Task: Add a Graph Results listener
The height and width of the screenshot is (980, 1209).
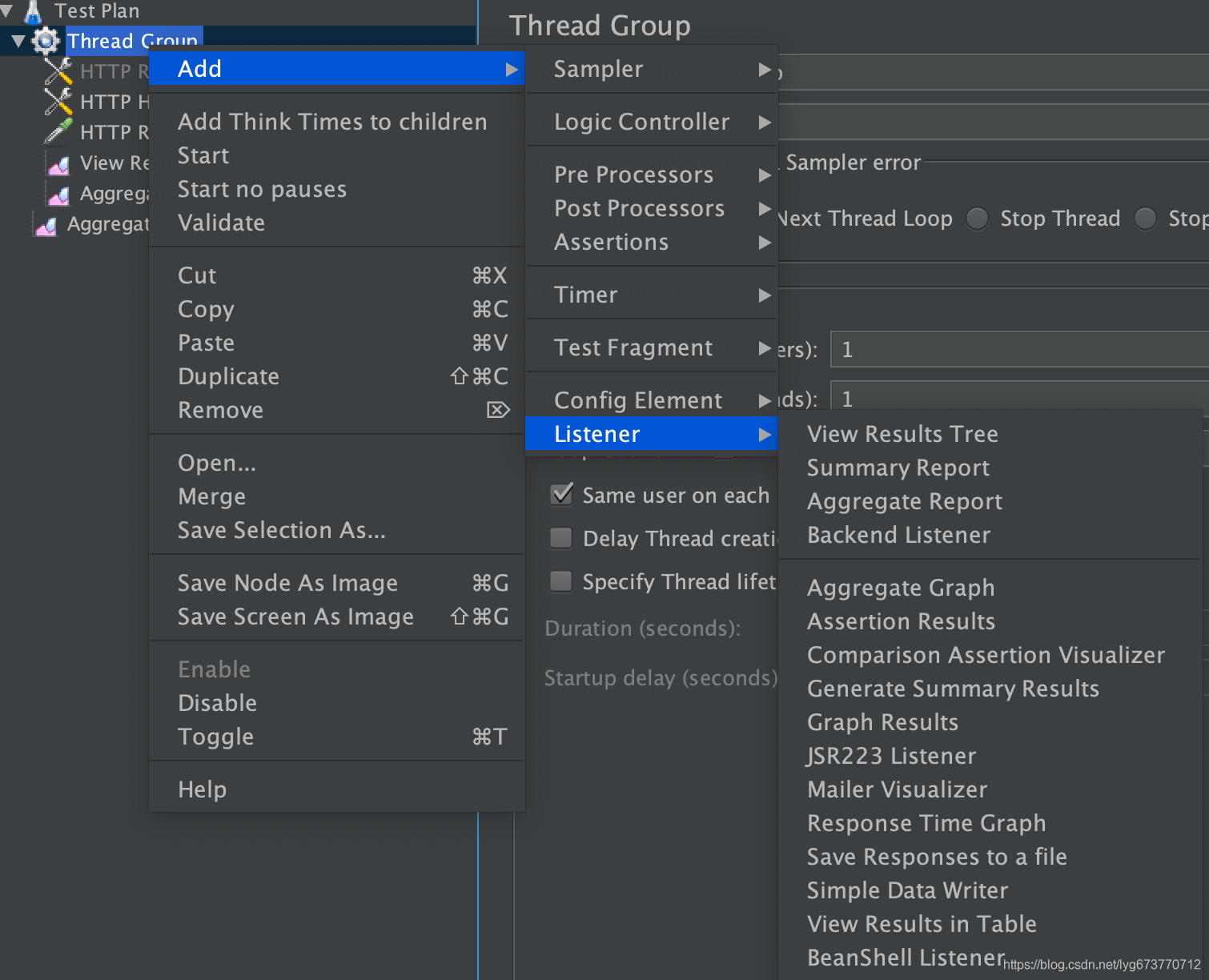Action: [x=990, y=722]
